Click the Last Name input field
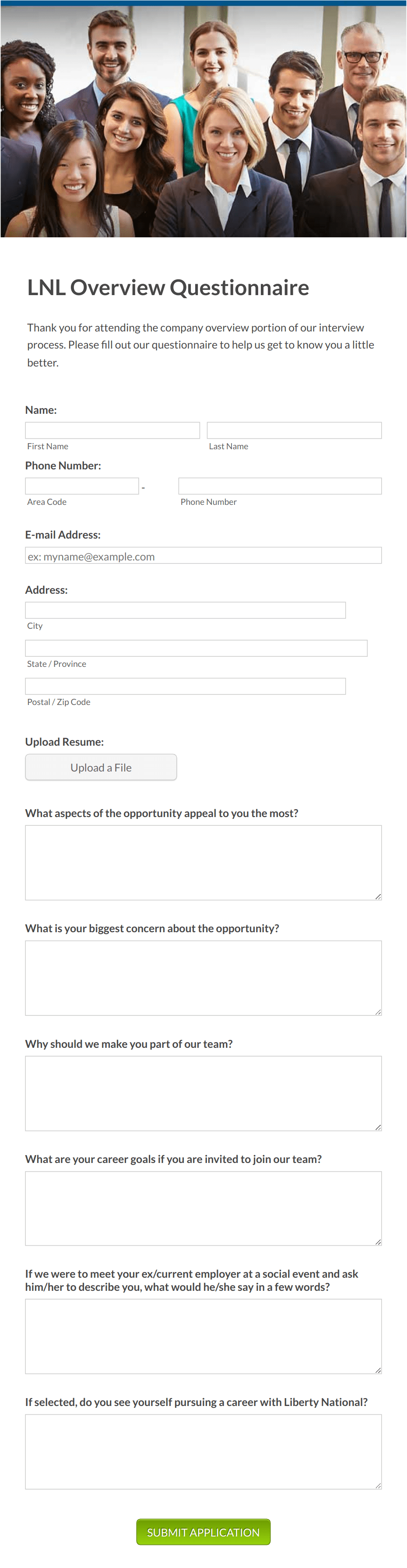This screenshot has height=1568, width=407. [x=295, y=430]
